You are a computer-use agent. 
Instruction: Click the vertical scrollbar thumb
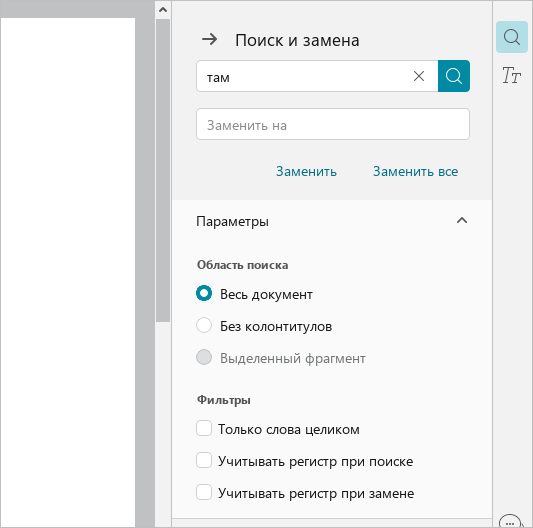pyautogui.click(x=163, y=170)
